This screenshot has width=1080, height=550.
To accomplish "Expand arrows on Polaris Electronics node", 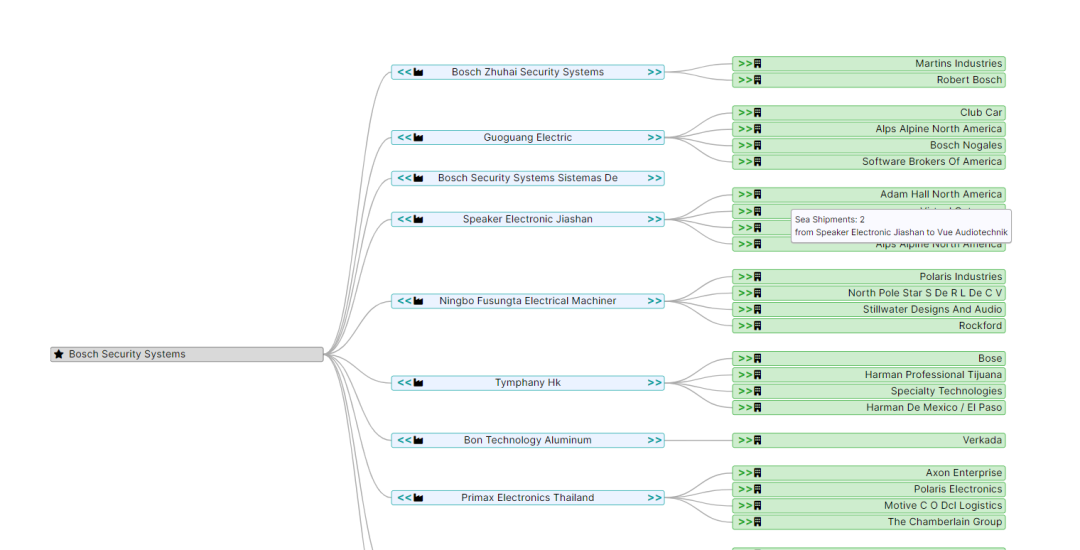I will click(x=745, y=489).
